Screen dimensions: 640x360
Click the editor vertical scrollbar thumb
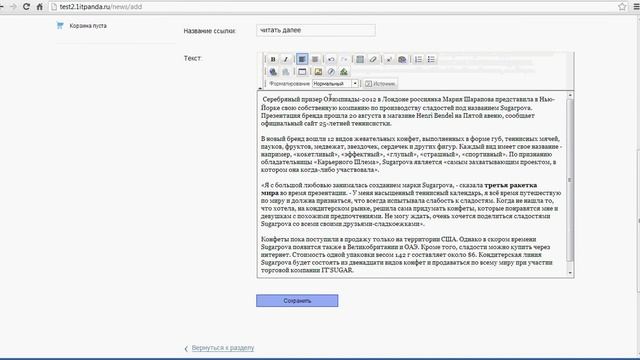coord(570,180)
